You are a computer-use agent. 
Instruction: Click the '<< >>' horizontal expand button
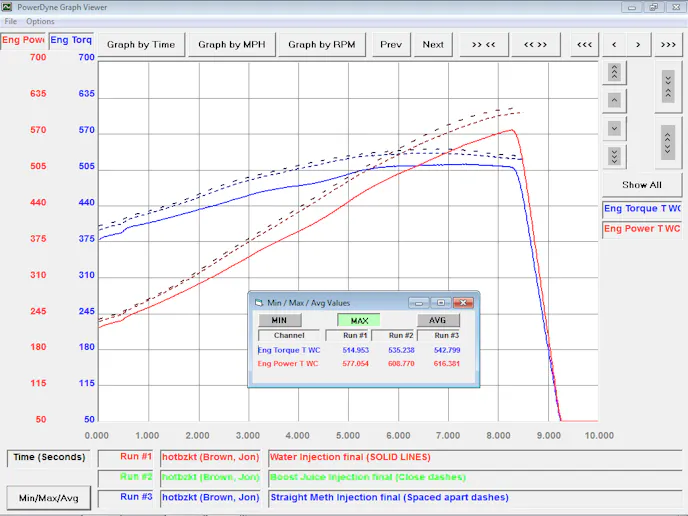click(535, 44)
